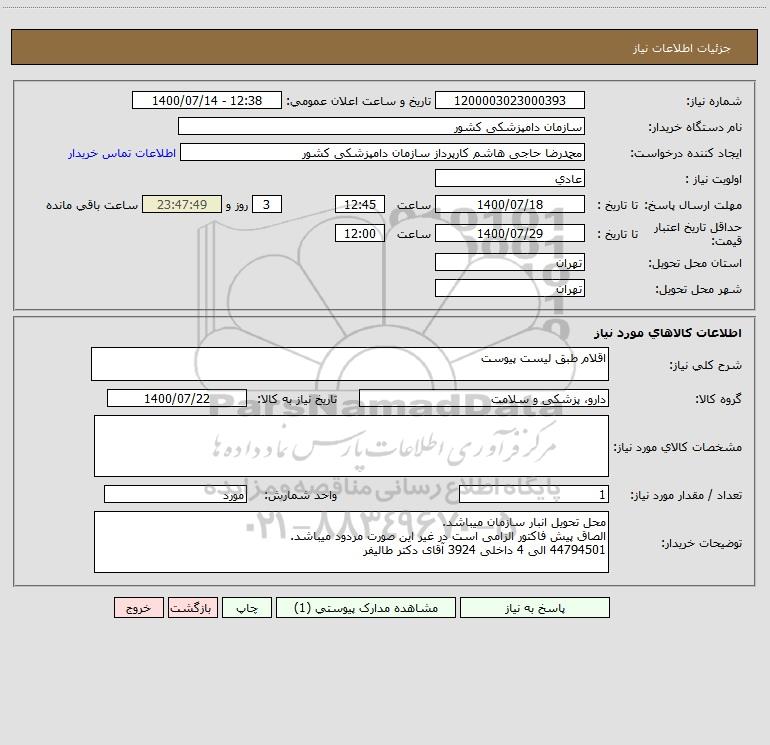Image resolution: width=770 pixels, height=745 pixels.
Task: Click the 'توضیحات خریدار:' label
Action: pyautogui.click(x=701, y=543)
